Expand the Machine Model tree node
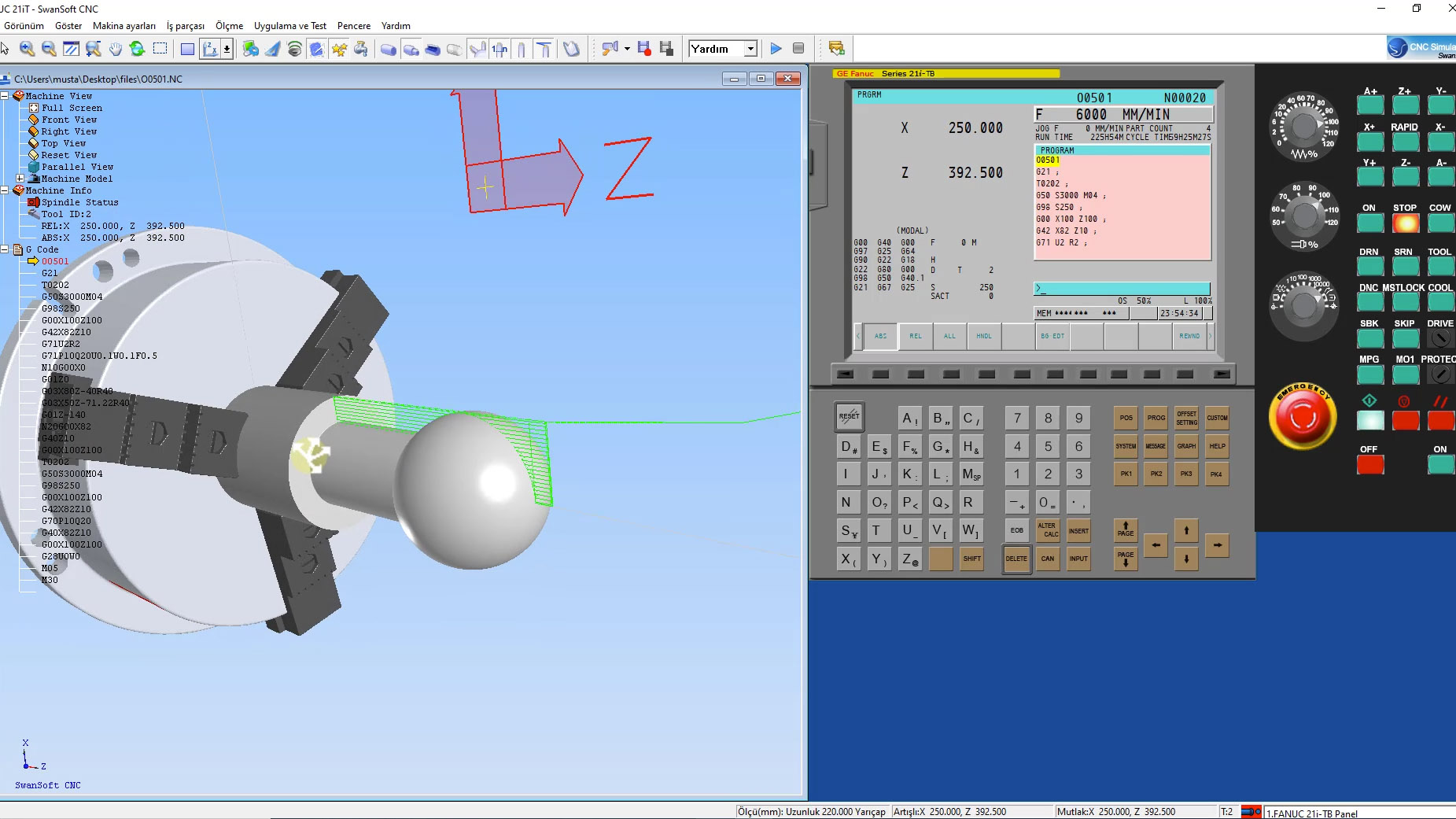The height and width of the screenshot is (819, 1456). click(x=20, y=179)
